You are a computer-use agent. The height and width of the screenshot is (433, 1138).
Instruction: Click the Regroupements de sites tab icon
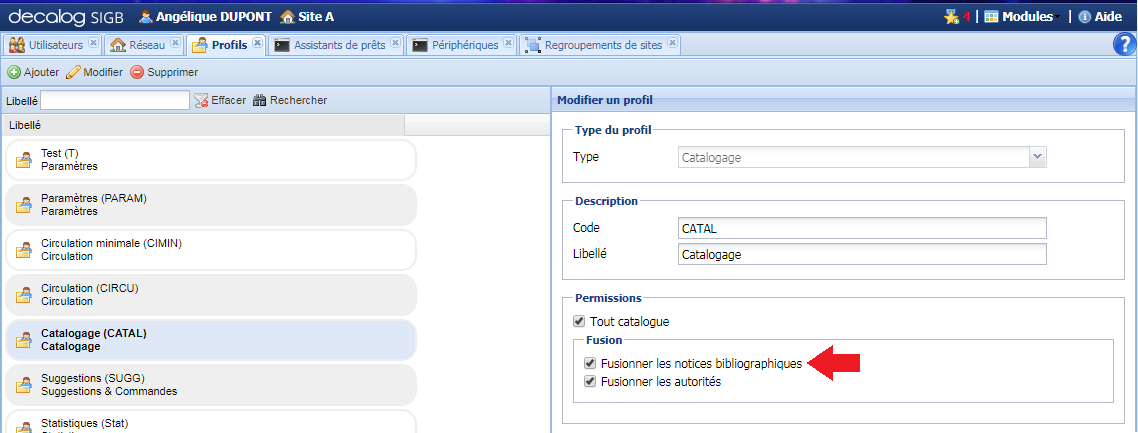(533, 45)
